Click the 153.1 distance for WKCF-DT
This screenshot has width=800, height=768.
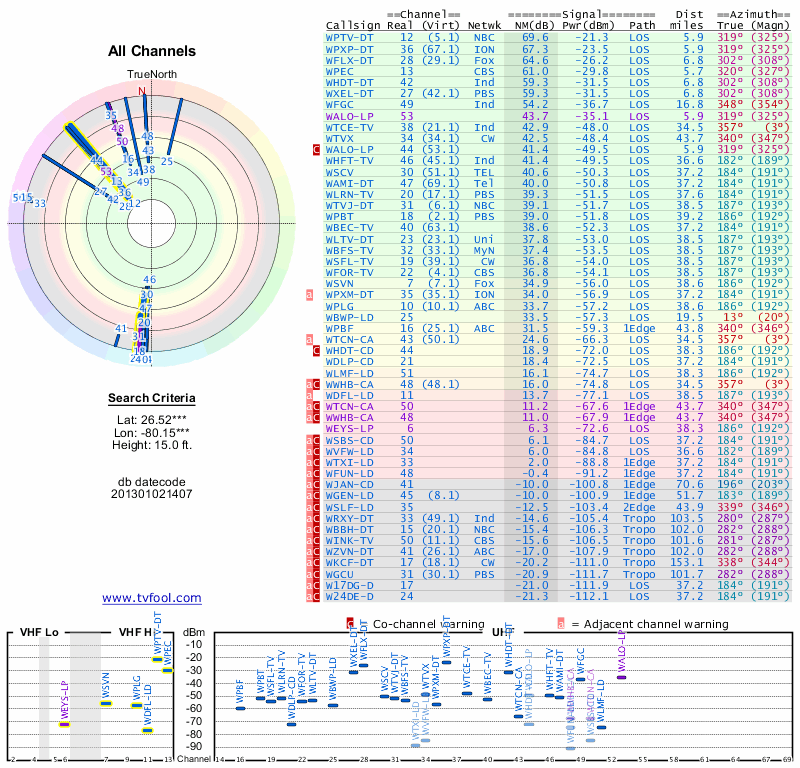(x=687, y=562)
